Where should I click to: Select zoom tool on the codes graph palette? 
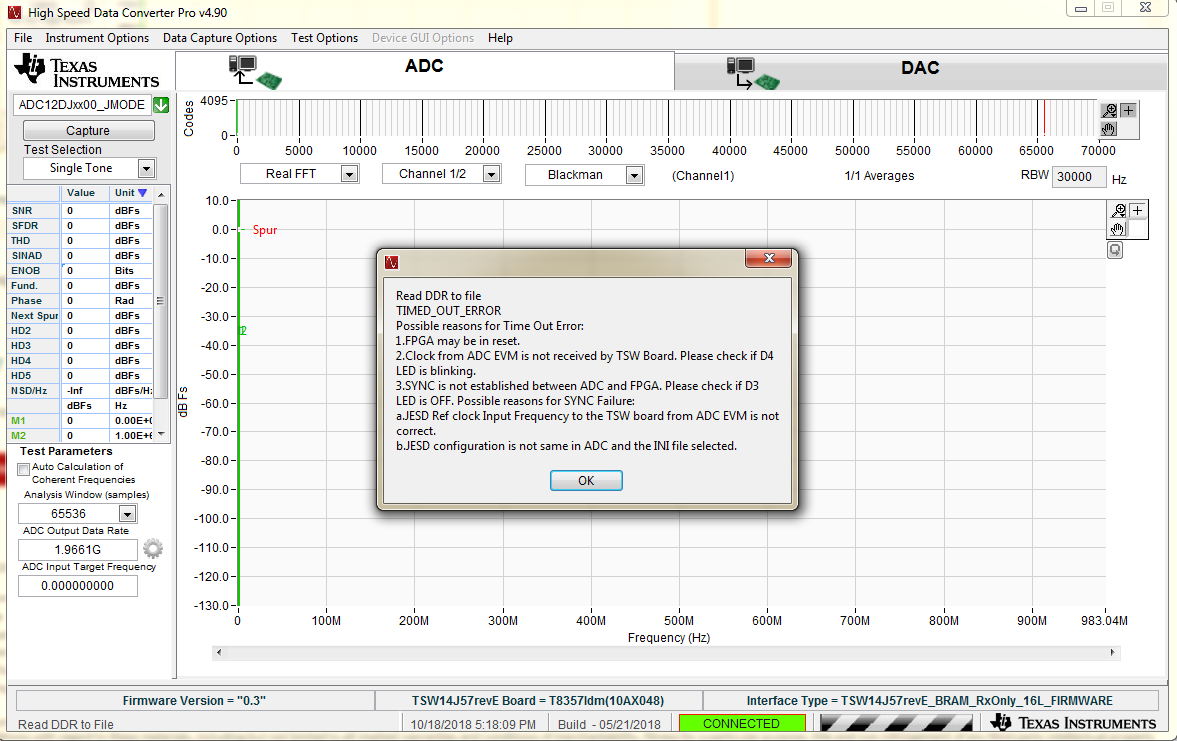(x=1109, y=110)
